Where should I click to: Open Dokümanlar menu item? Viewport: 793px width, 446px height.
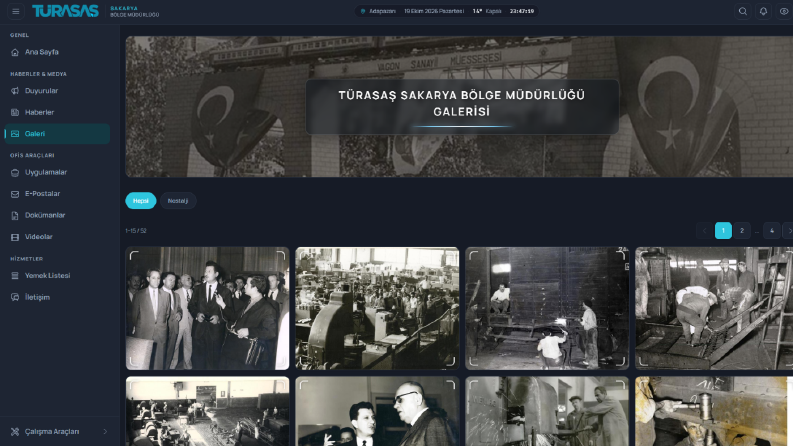pos(57,215)
